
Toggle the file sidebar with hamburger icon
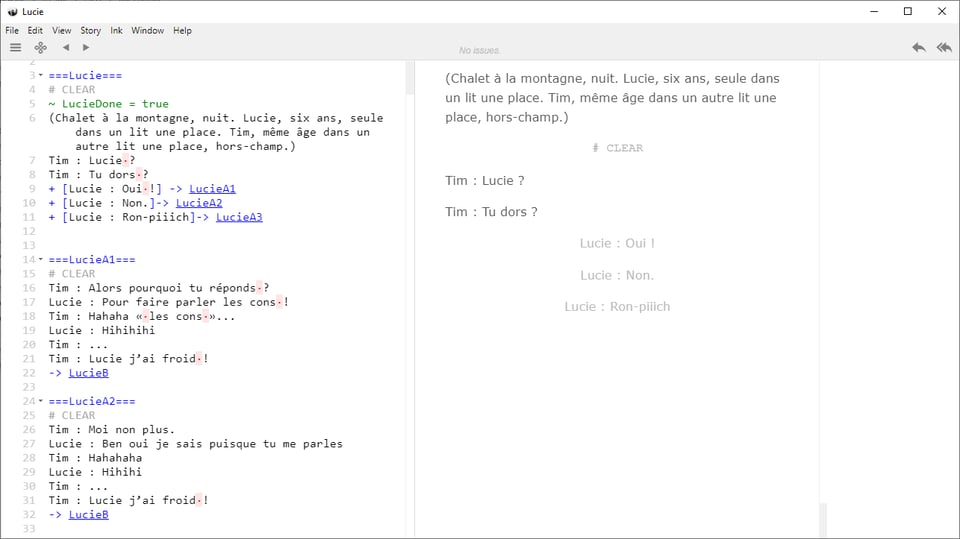click(15, 47)
